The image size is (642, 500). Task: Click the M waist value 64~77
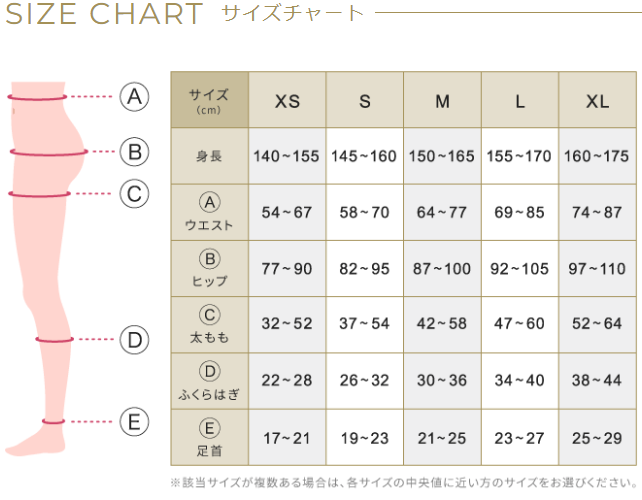443,212
